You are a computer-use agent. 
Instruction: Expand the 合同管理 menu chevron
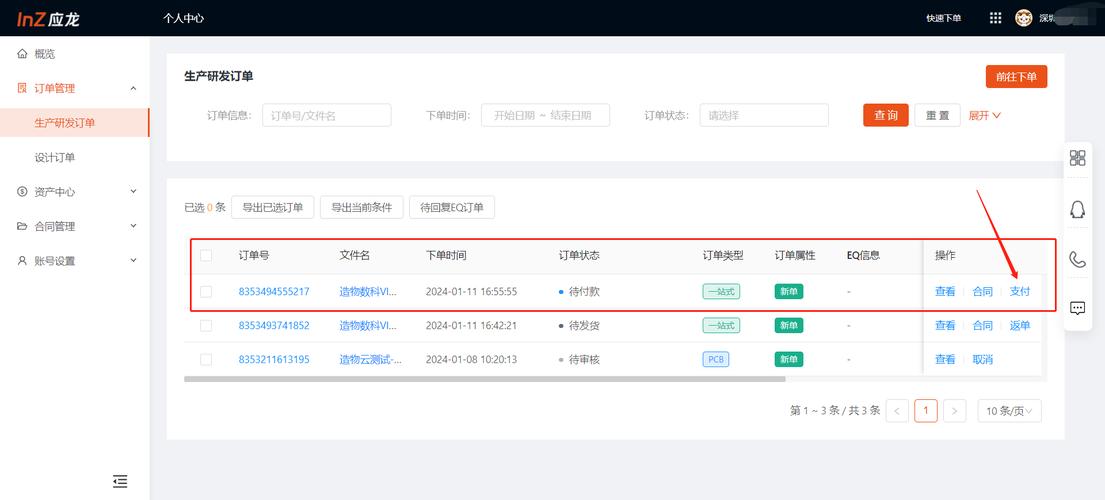133,226
